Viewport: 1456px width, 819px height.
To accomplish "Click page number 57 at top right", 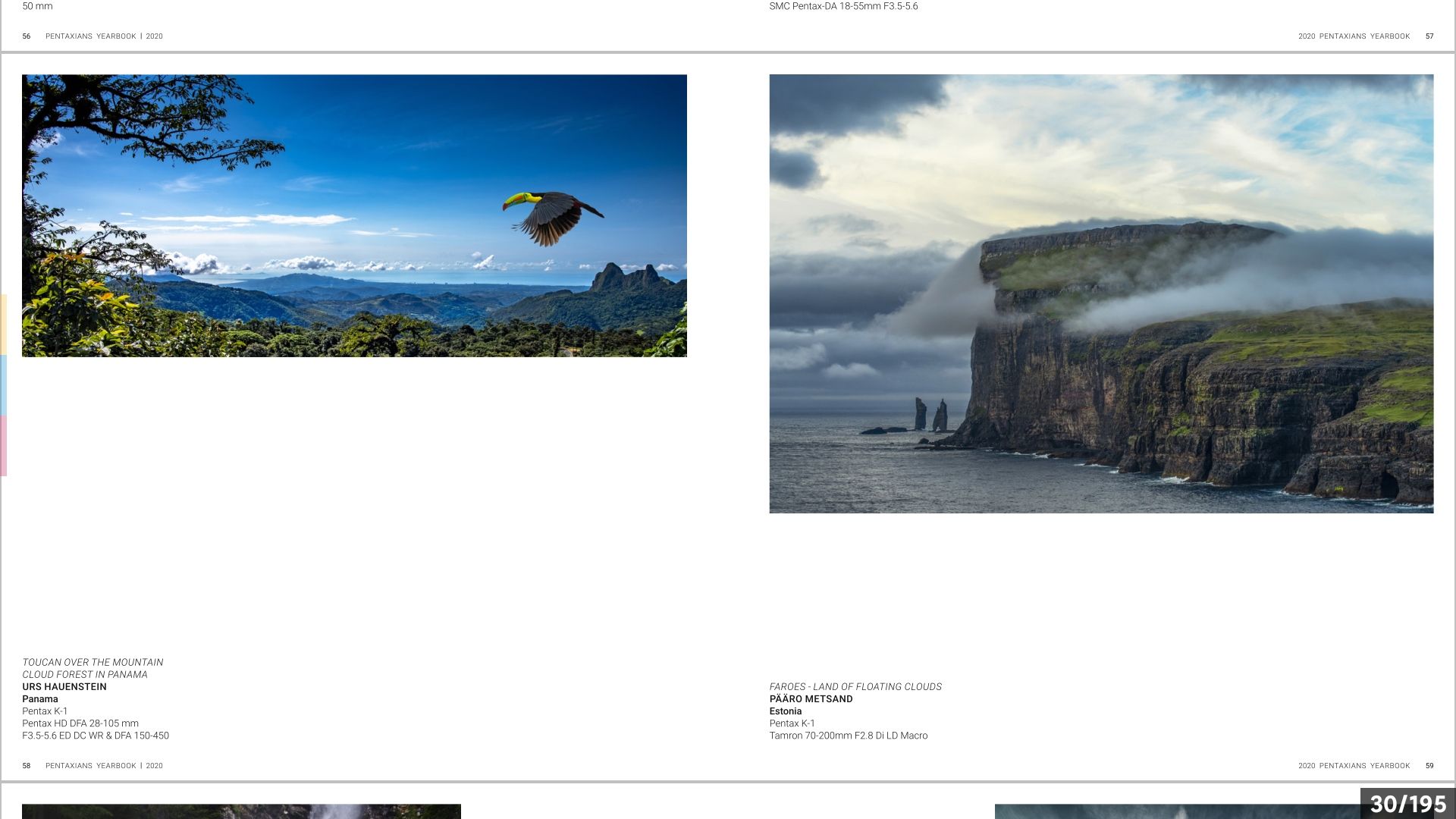I will coord(1429,36).
